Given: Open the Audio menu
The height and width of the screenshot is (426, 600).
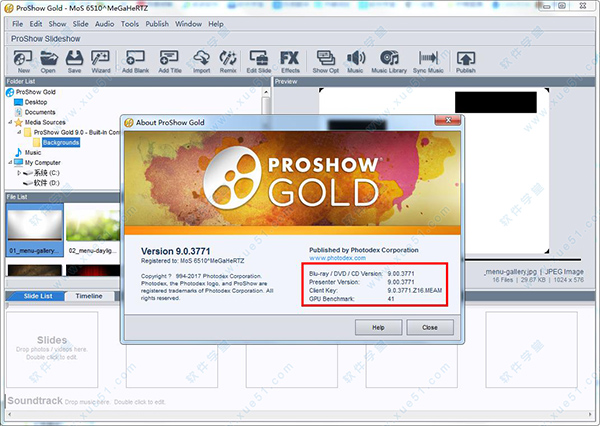Looking at the screenshot, I should click(104, 24).
